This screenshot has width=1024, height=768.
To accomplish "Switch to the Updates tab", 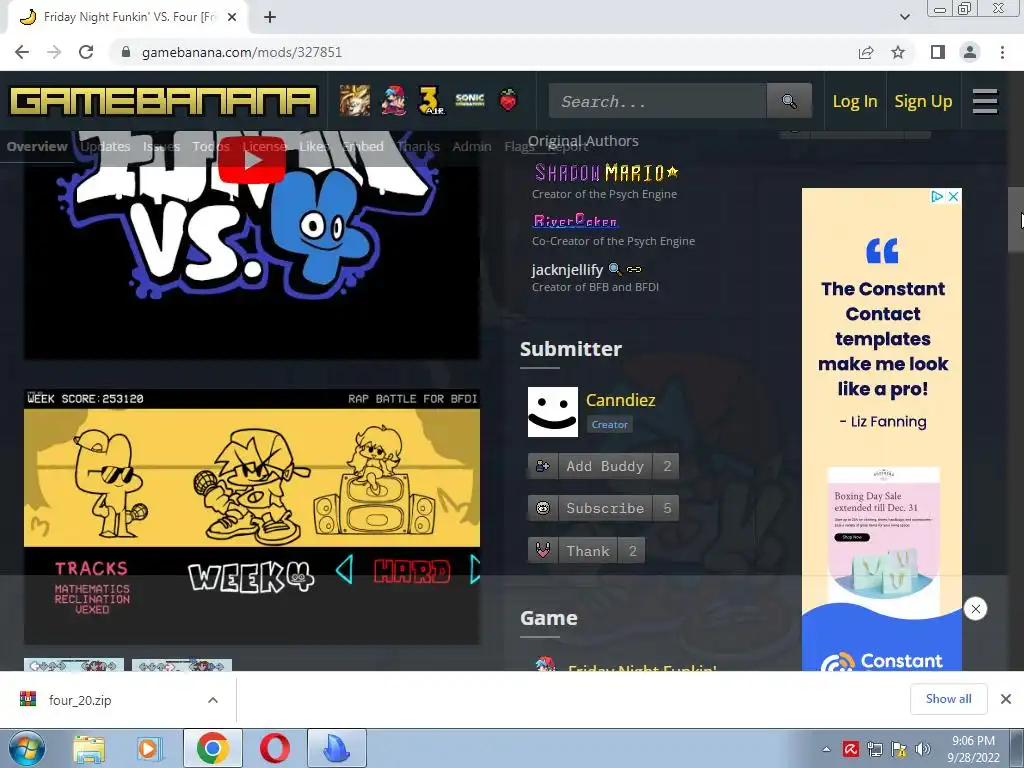I will (x=105, y=146).
